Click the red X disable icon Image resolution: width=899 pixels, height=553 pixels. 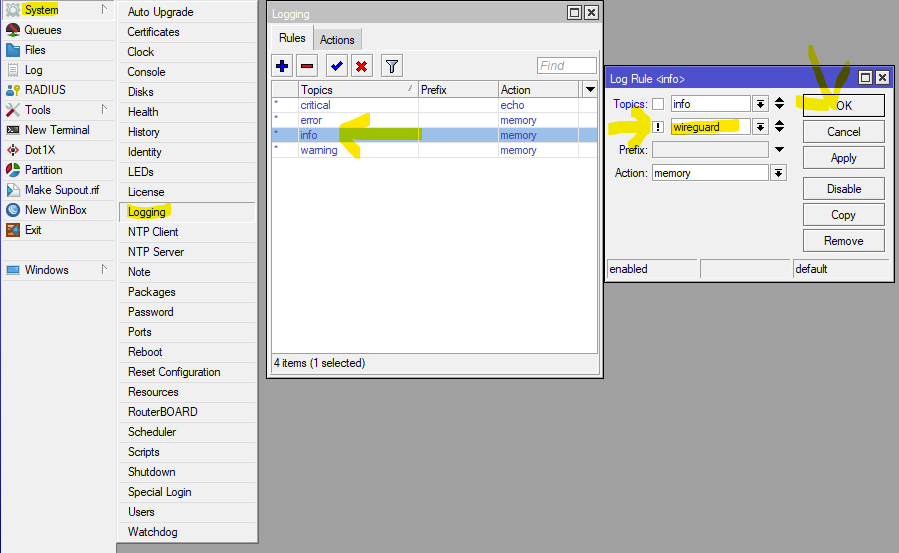[x=362, y=66]
